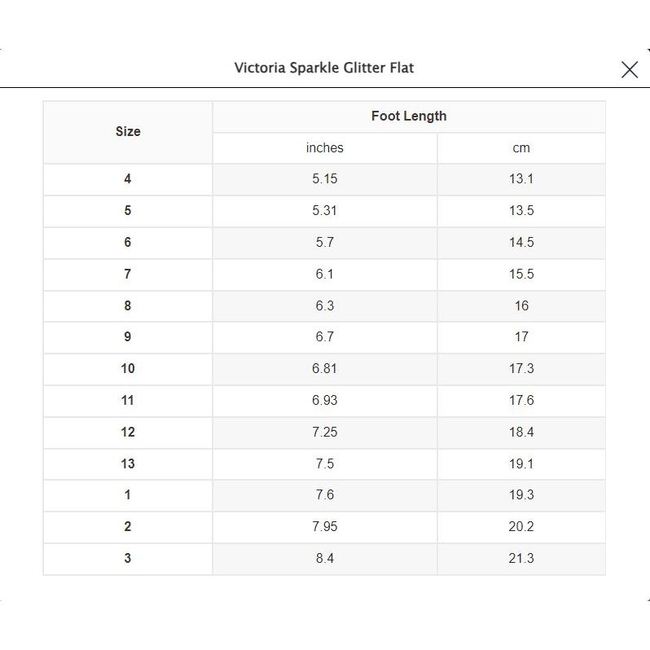The height and width of the screenshot is (650, 650).
Task: Select the size 6 row label
Action: (128, 242)
